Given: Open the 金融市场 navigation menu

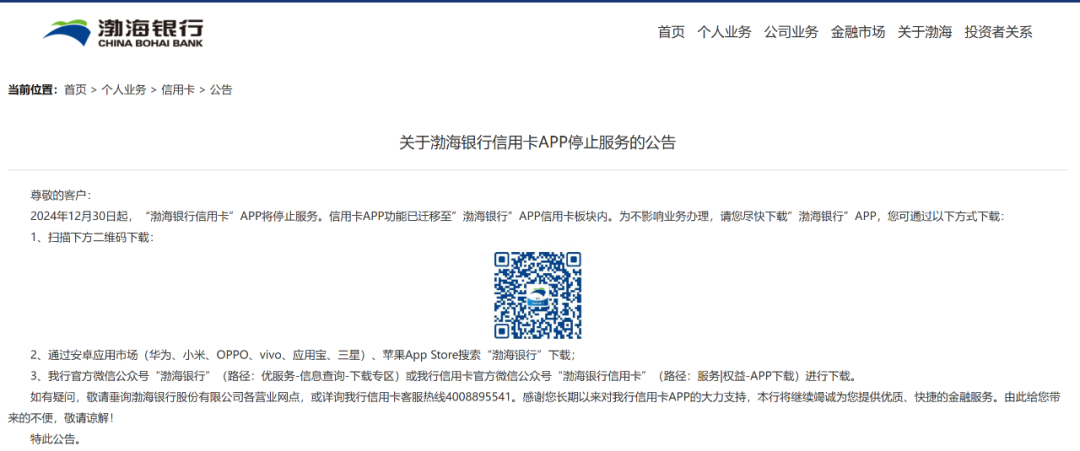Looking at the screenshot, I should coord(858,32).
